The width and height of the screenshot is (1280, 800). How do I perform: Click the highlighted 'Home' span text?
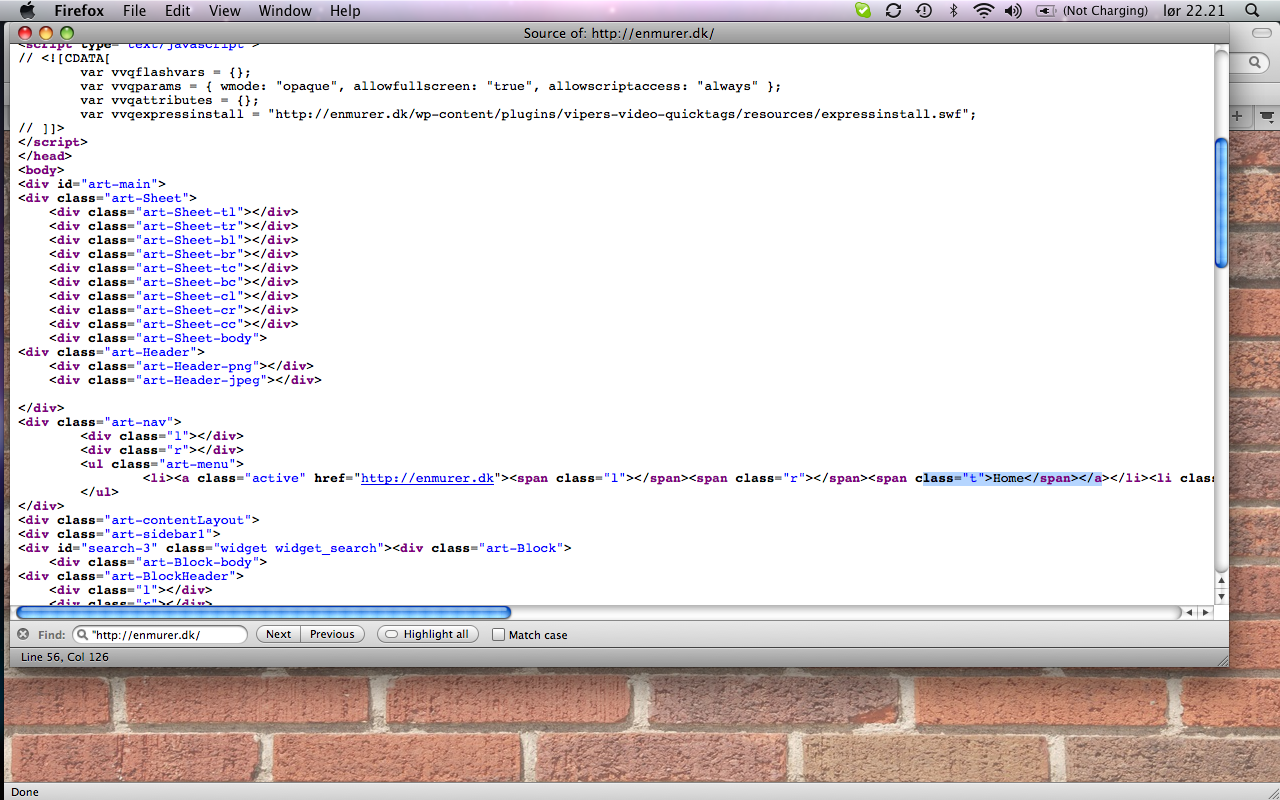coord(1008,478)
